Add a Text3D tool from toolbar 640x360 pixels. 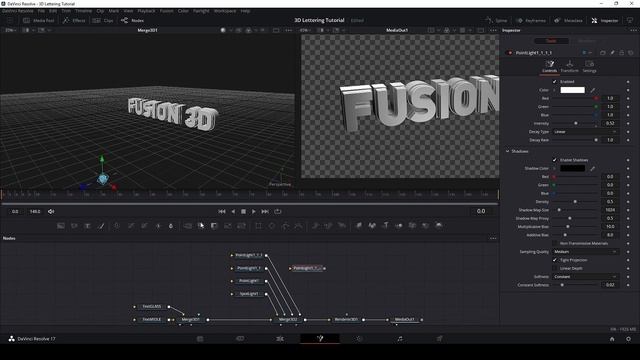tap(385, 226)
